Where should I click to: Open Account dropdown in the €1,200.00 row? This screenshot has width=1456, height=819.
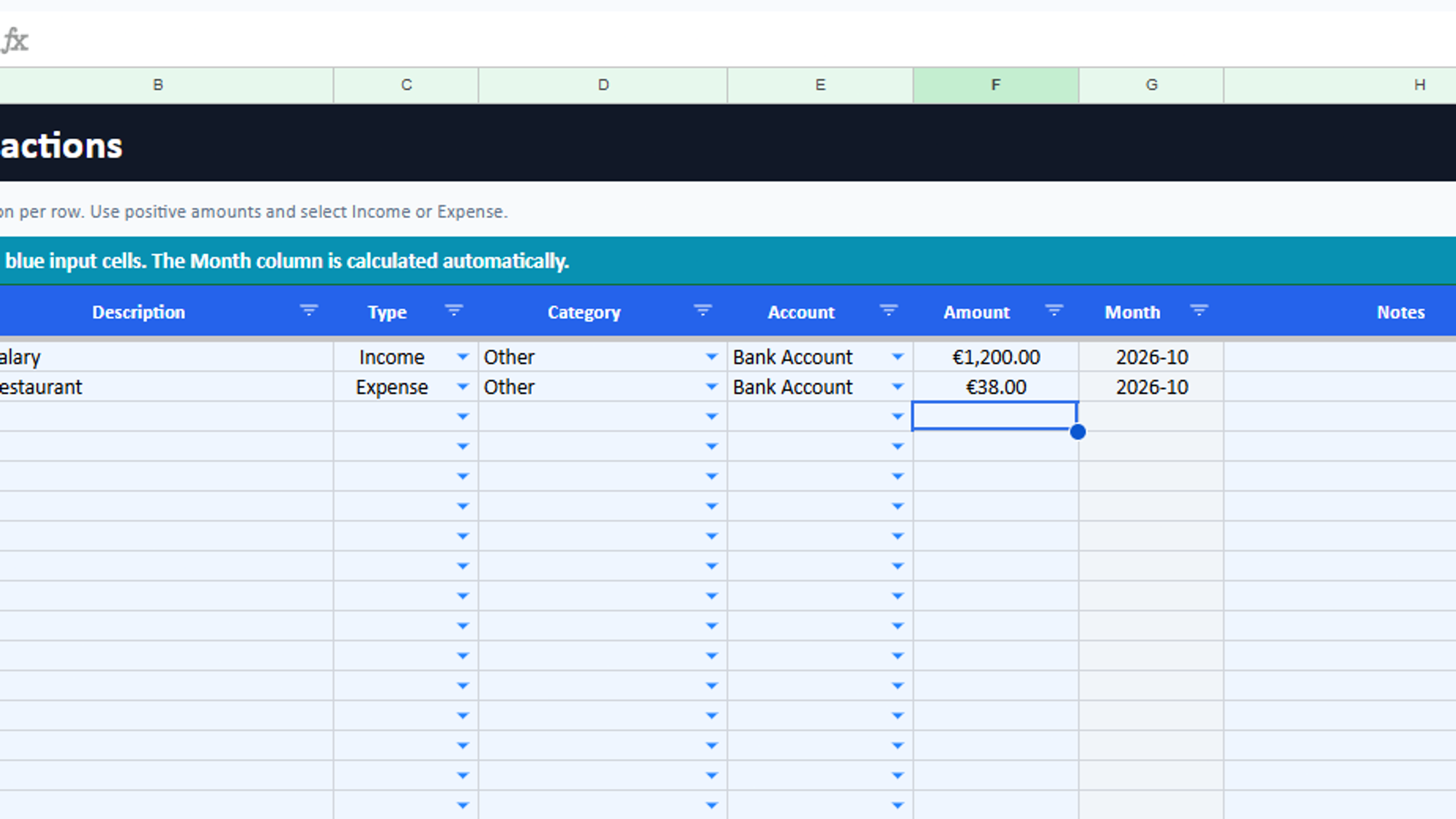[x=897, y=357]
